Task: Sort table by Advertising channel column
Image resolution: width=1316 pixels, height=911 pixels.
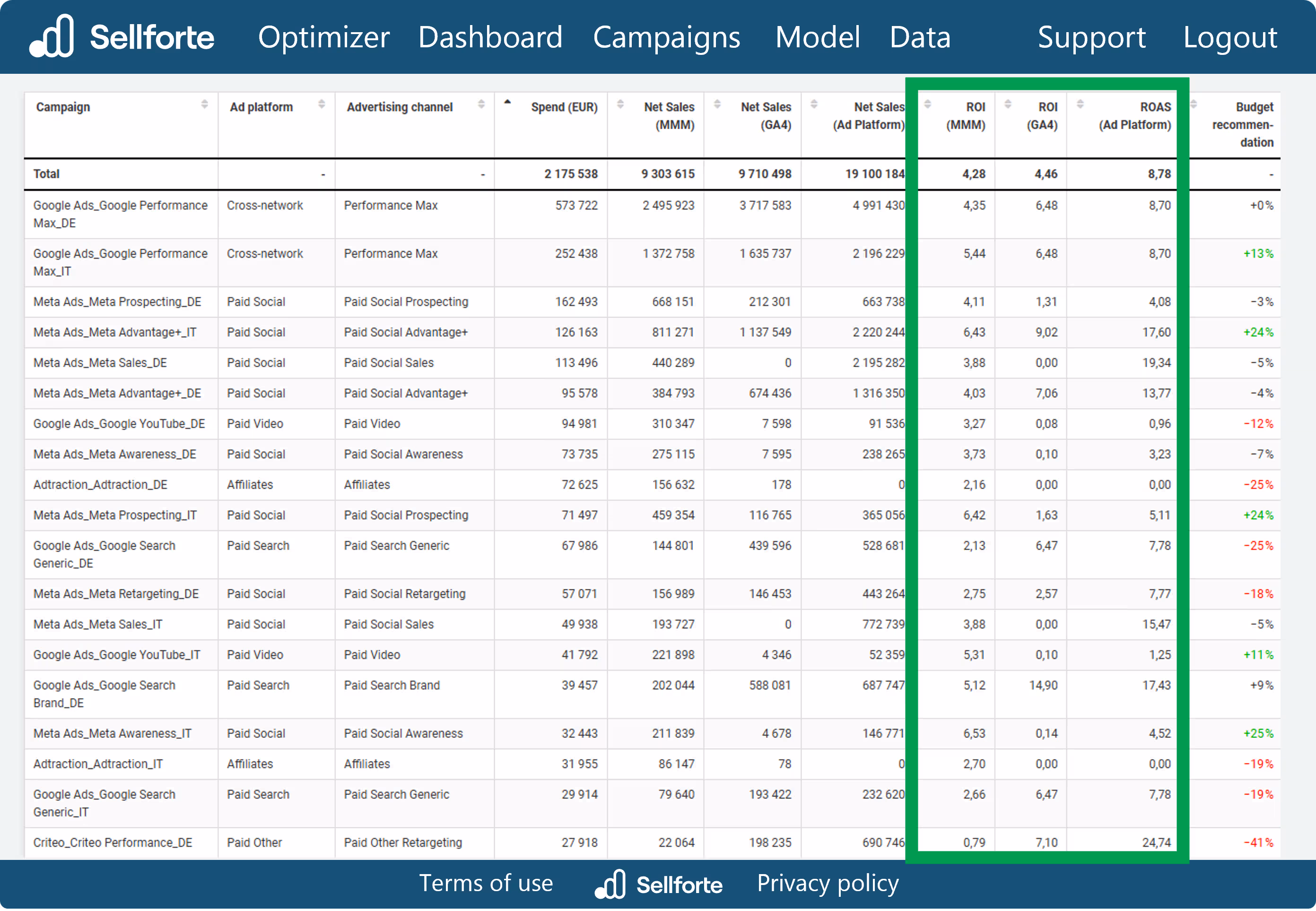Action: pos(481,105)
